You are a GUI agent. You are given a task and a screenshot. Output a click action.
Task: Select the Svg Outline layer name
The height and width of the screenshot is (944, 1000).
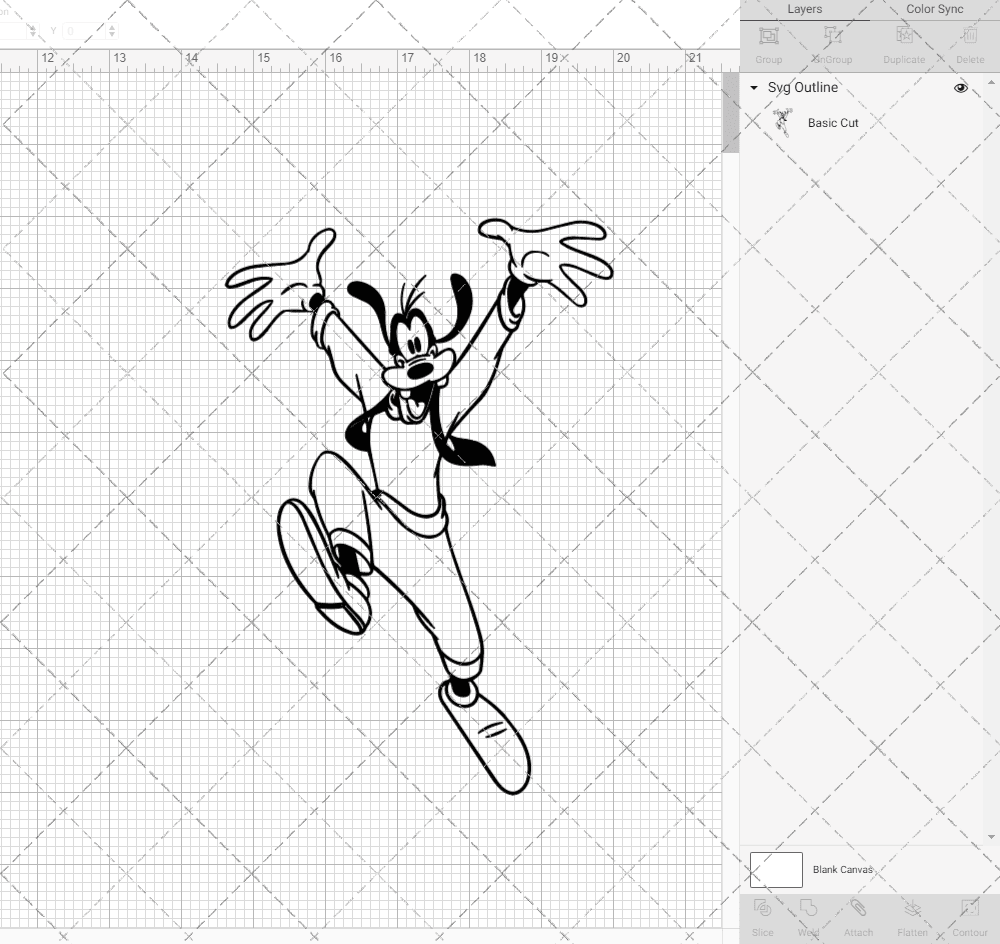pos(802,87)
